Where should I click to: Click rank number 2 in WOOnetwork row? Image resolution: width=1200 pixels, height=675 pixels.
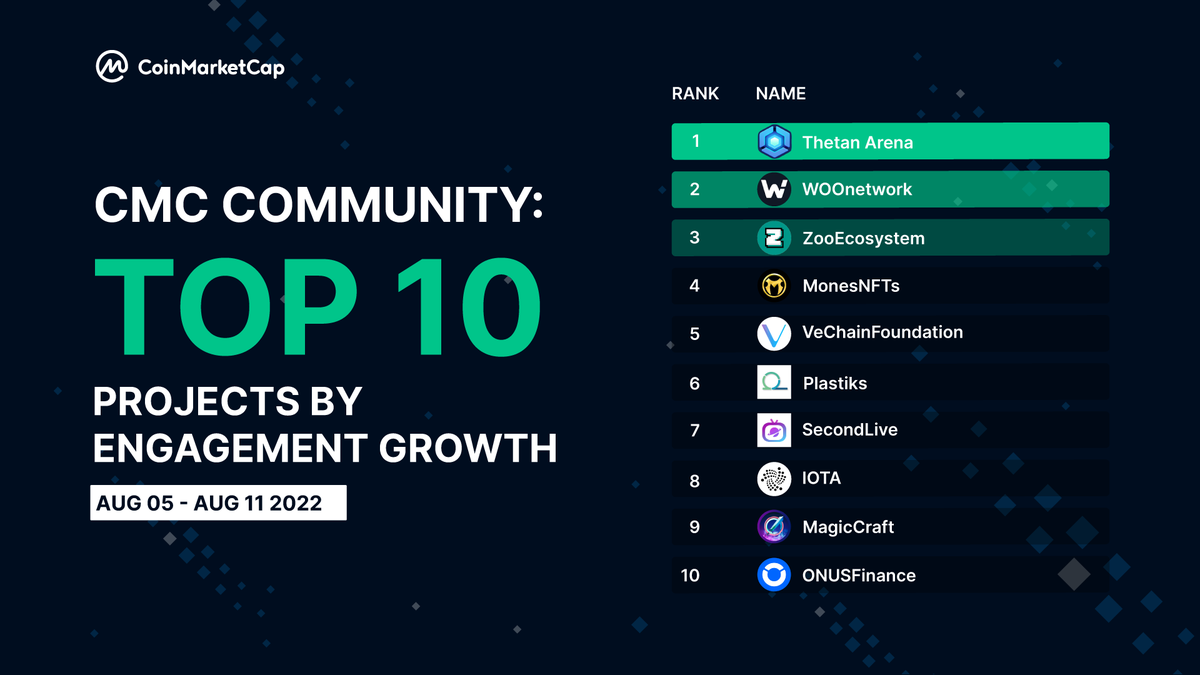pyautogui.click(x=695, y=189)
